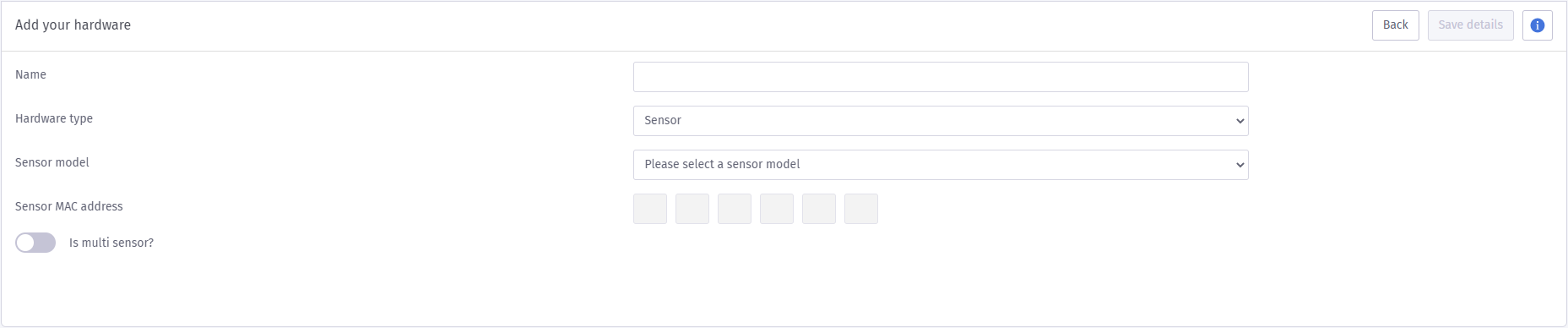Click the Sensor model label
1568x328 pixels.
click(x=52, y=162)
